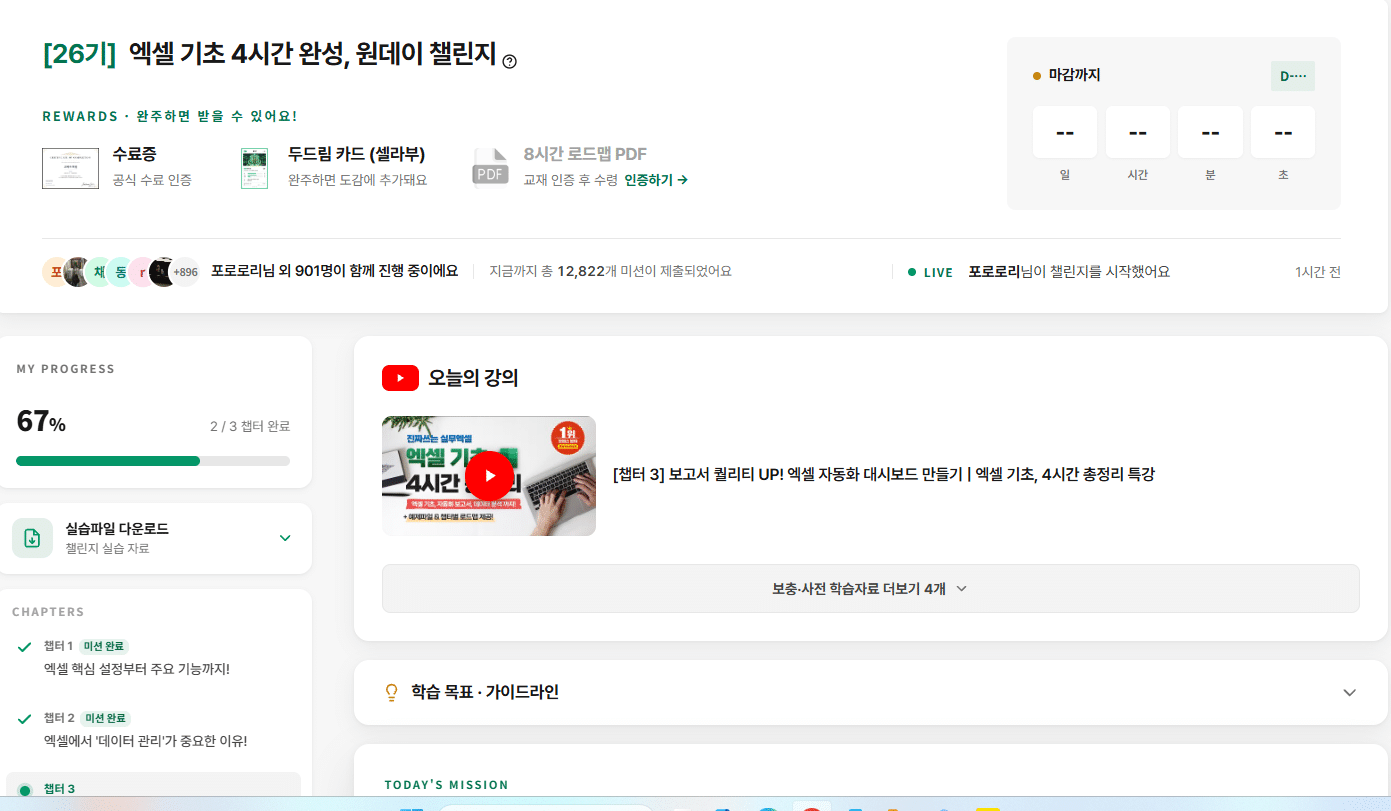Click the D-day badge in the deadline card

(x=1293, y=76)
